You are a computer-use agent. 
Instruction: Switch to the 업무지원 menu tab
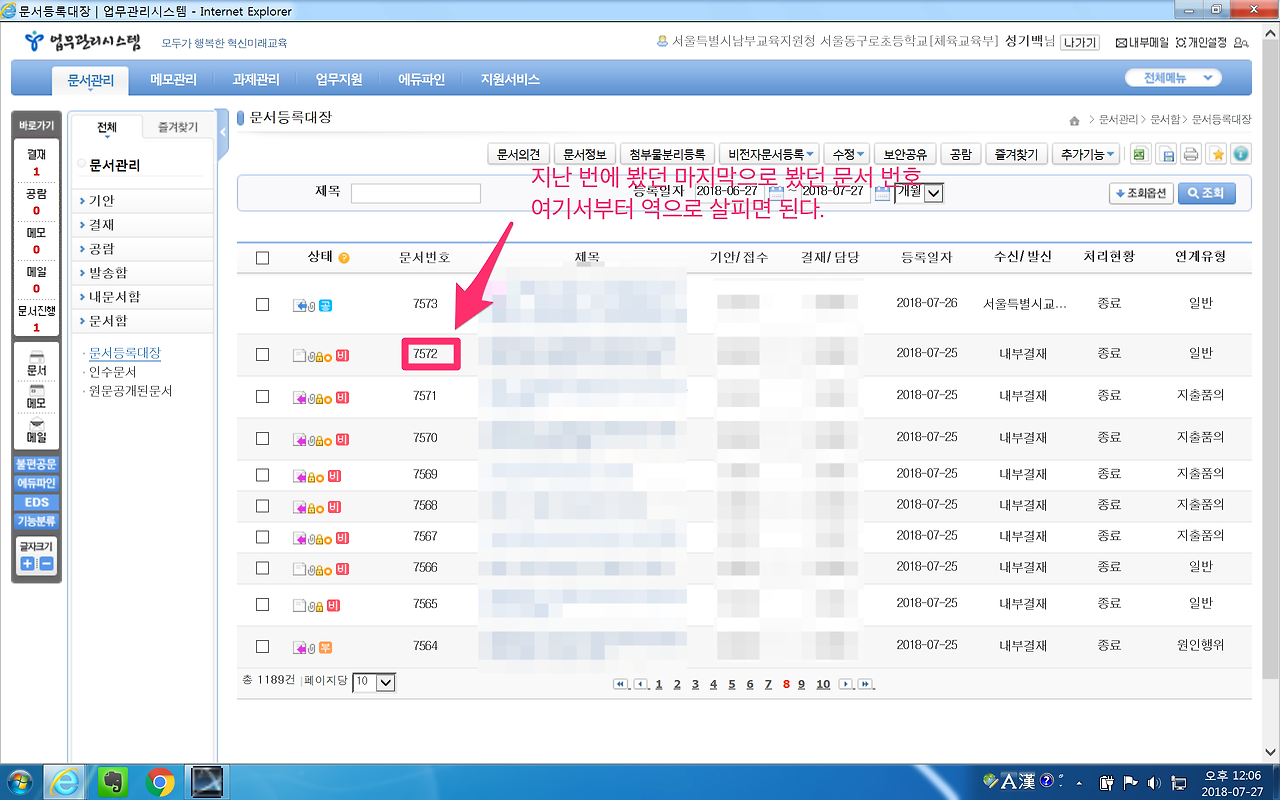coord(338,80)
